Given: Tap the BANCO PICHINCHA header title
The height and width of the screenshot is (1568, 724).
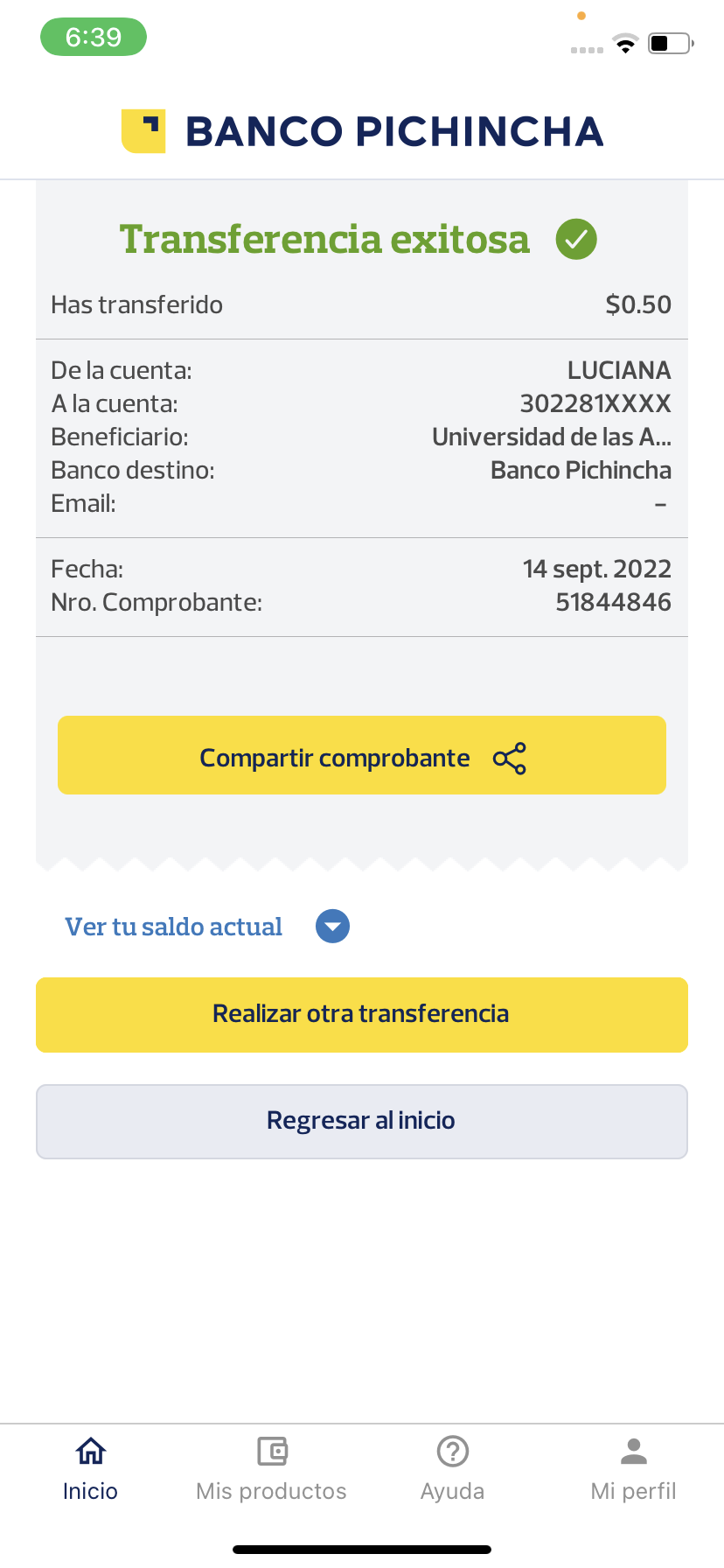Looking at the screenshot, I should tap(394, 131).
